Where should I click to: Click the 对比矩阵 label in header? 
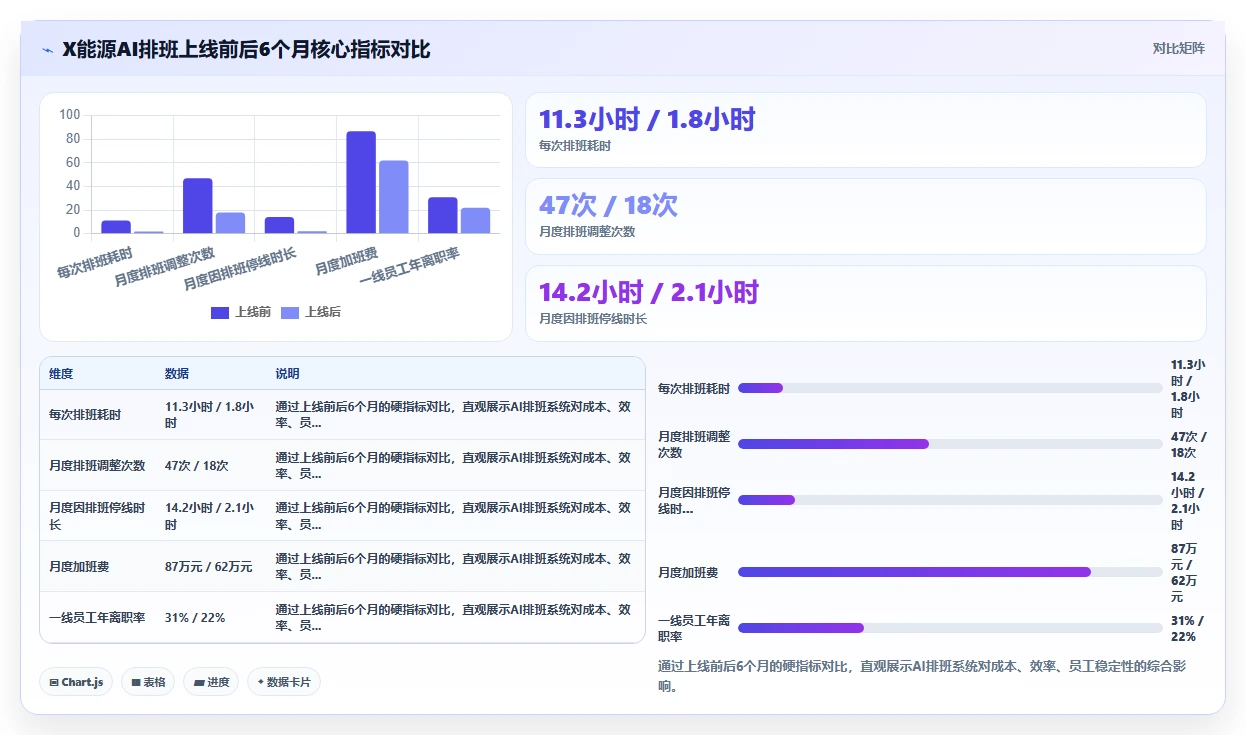tap(1179, 48)
